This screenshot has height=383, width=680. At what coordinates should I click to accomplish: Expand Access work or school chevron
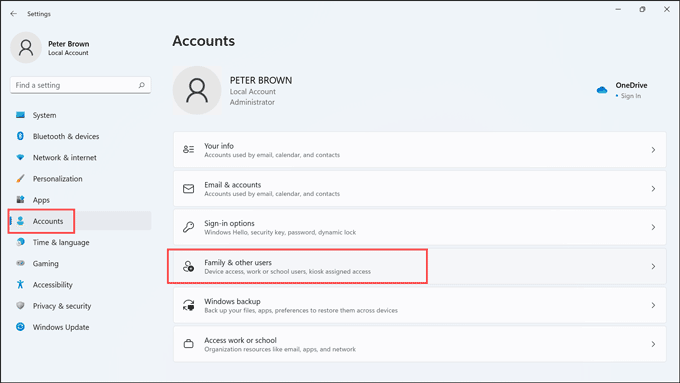pos(653,344)
